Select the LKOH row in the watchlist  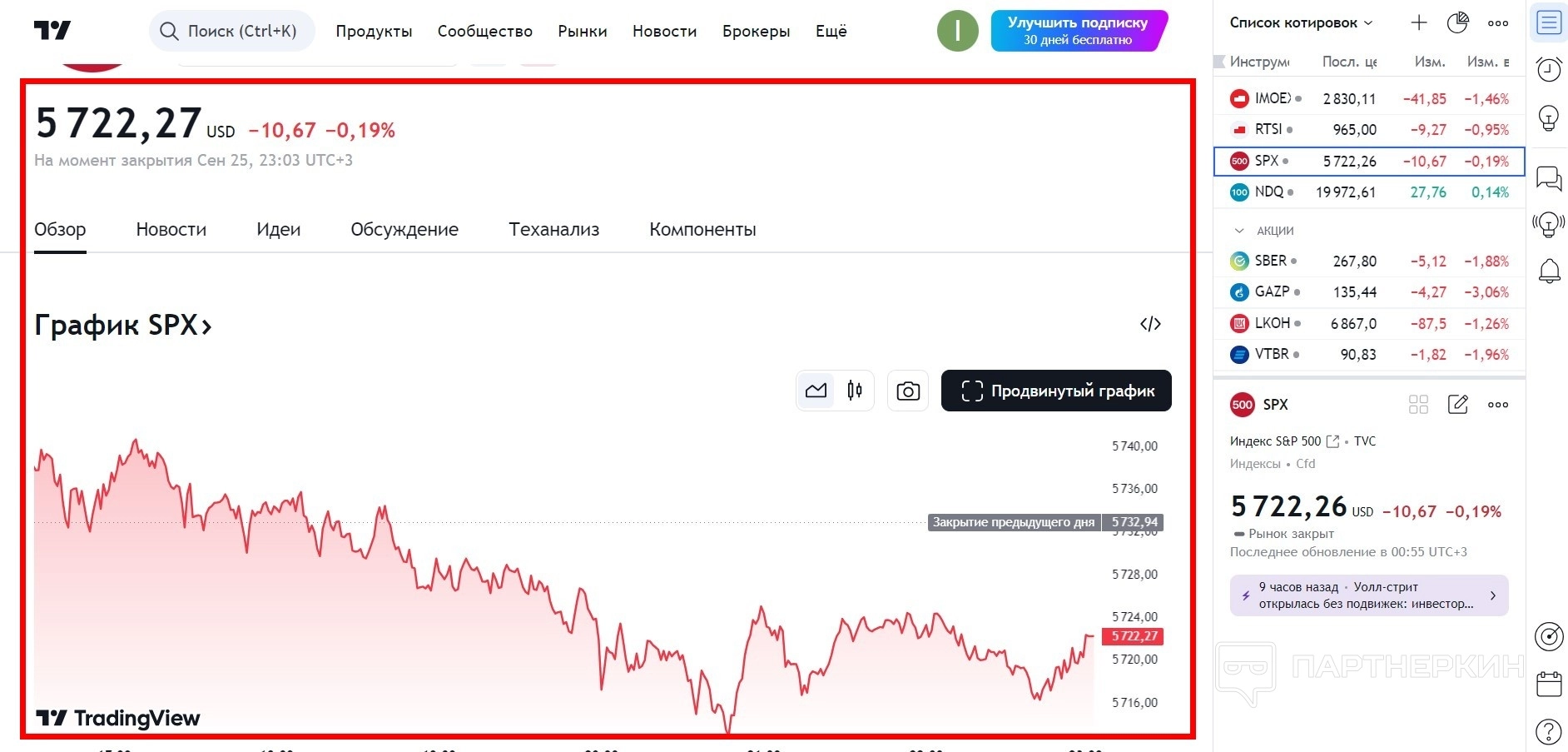1369,323
